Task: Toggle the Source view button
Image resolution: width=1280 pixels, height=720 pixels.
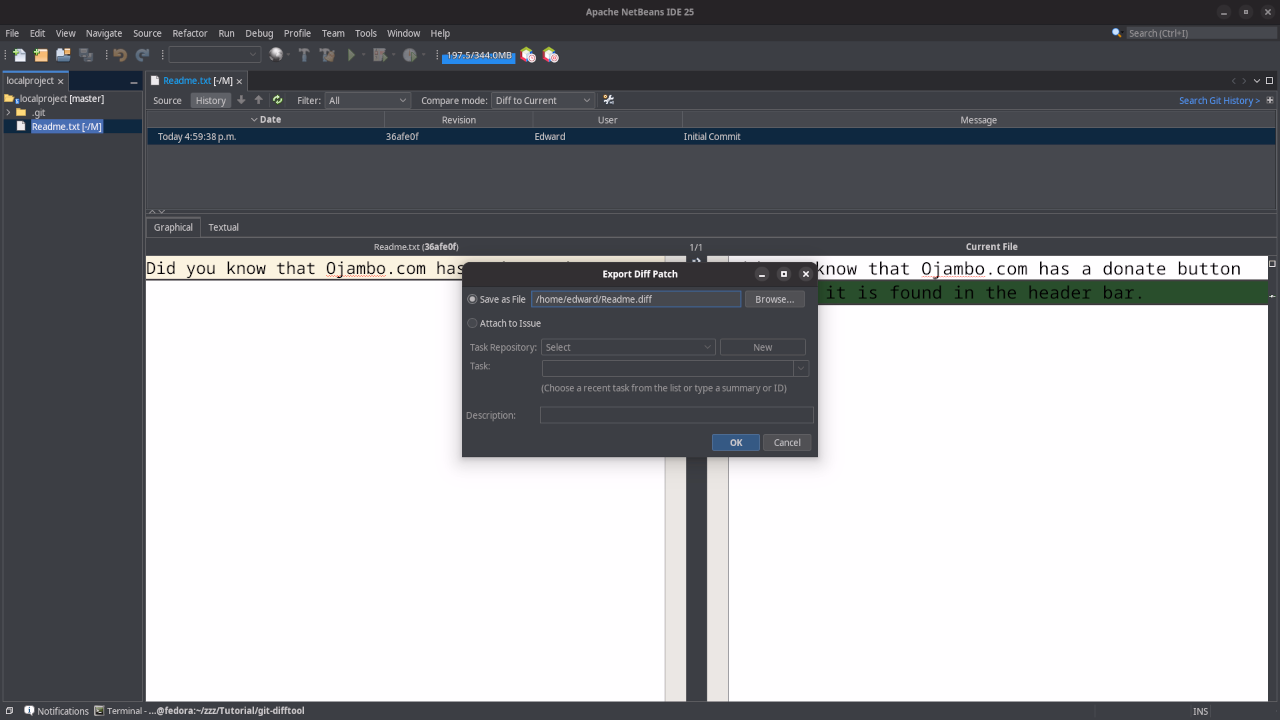Action: 167,100
